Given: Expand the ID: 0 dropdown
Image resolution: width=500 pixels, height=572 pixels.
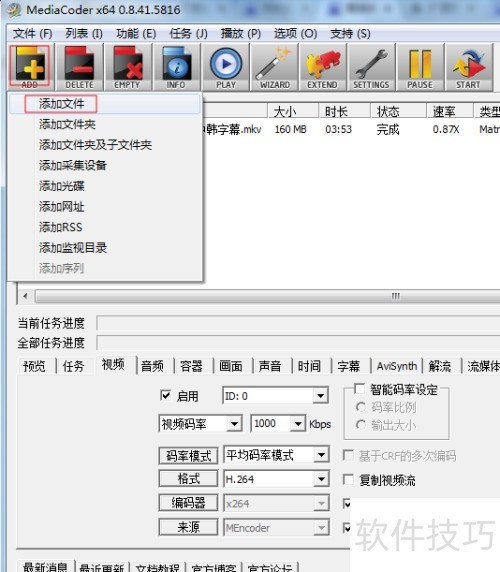Looking at the screenshot, I should 321,395.
